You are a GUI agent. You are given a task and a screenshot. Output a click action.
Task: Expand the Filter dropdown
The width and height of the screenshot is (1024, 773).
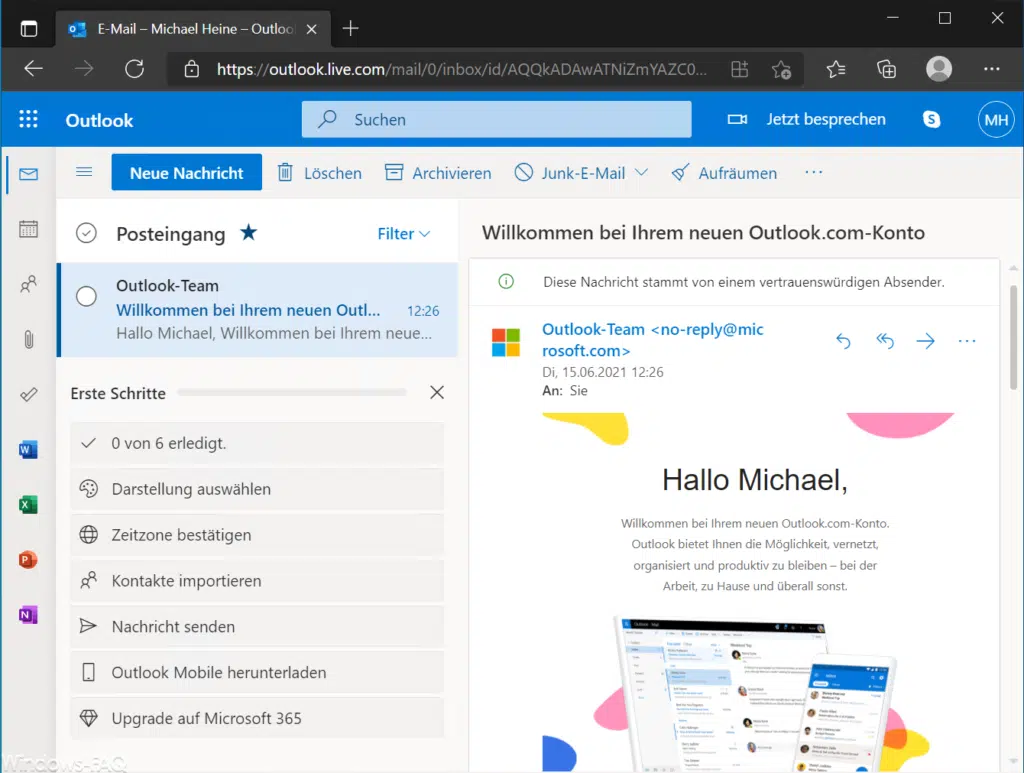(403, 233)
